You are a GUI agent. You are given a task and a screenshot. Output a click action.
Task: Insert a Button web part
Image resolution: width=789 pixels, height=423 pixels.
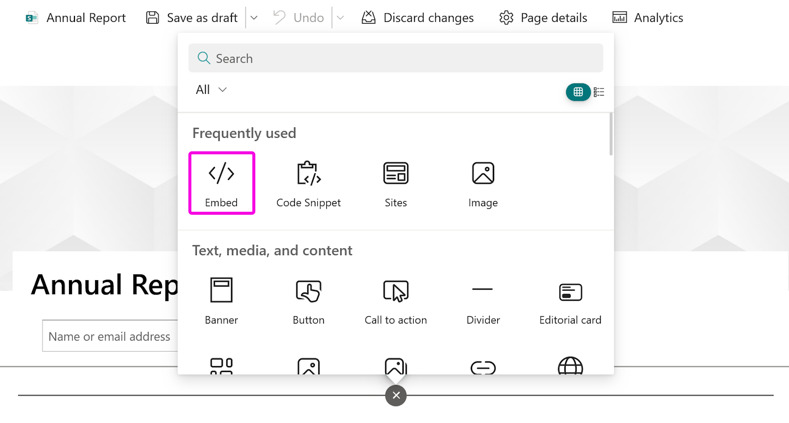point(308,301)
